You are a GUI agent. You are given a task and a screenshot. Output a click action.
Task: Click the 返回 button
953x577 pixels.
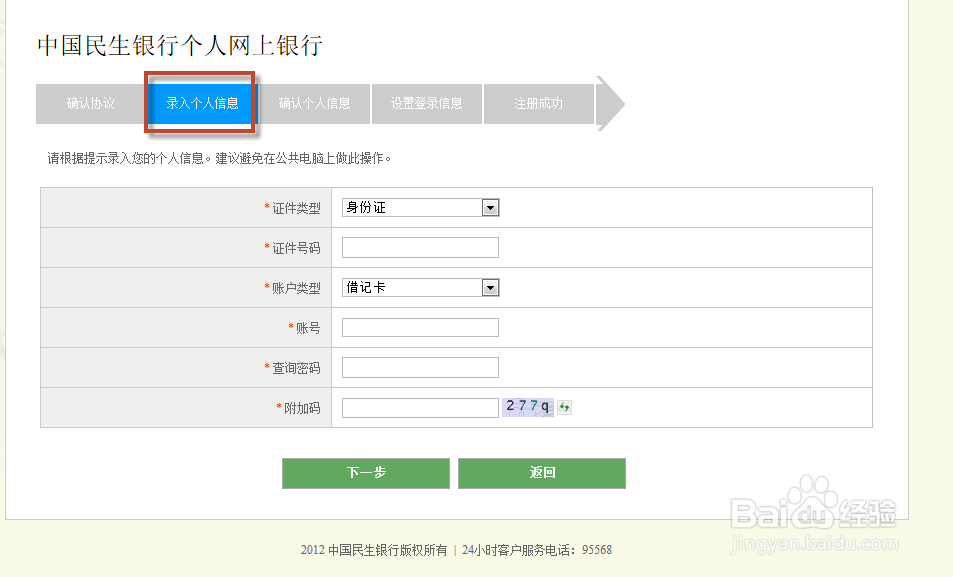pos(542,473)
